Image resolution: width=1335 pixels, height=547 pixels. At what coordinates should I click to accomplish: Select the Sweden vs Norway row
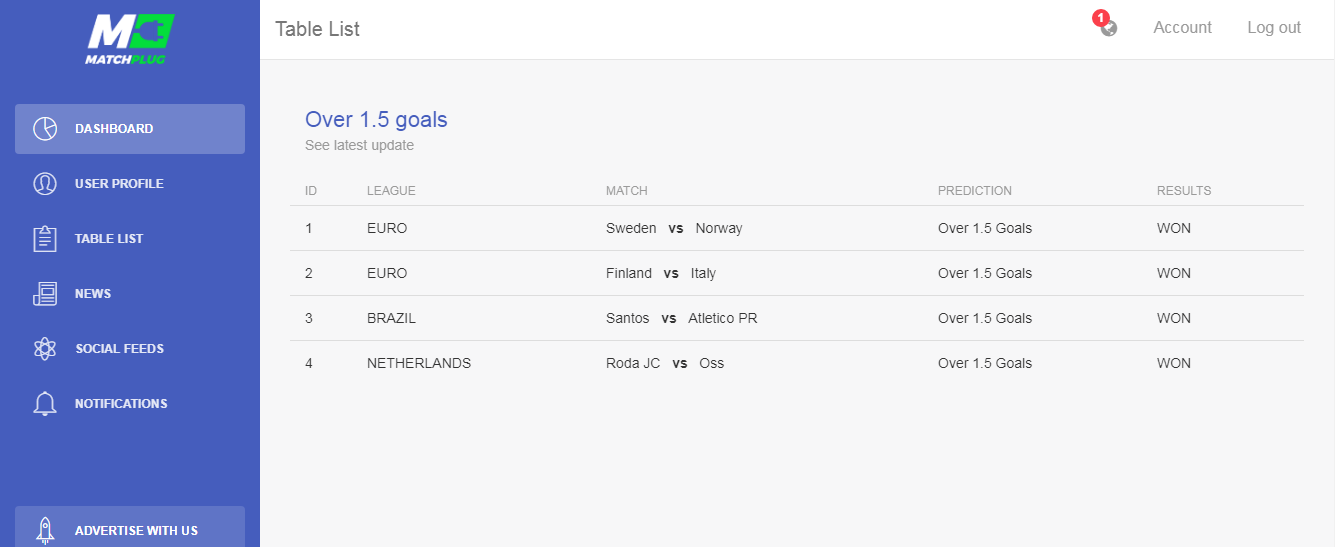click(797, 228)
